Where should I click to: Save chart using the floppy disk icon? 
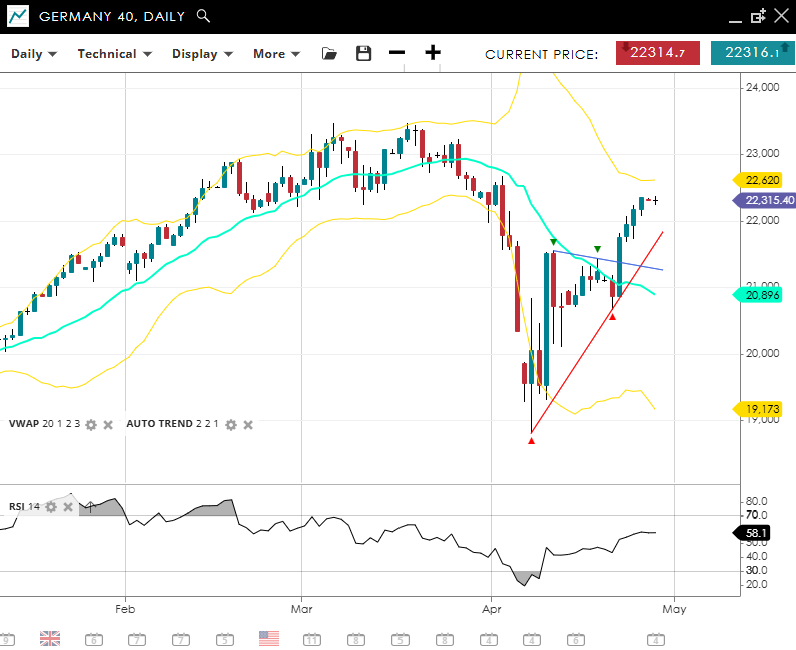tap(363, 54)
